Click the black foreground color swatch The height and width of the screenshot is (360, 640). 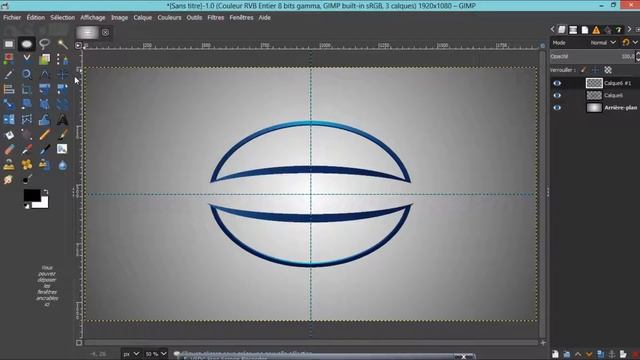[x=31, y=195]
